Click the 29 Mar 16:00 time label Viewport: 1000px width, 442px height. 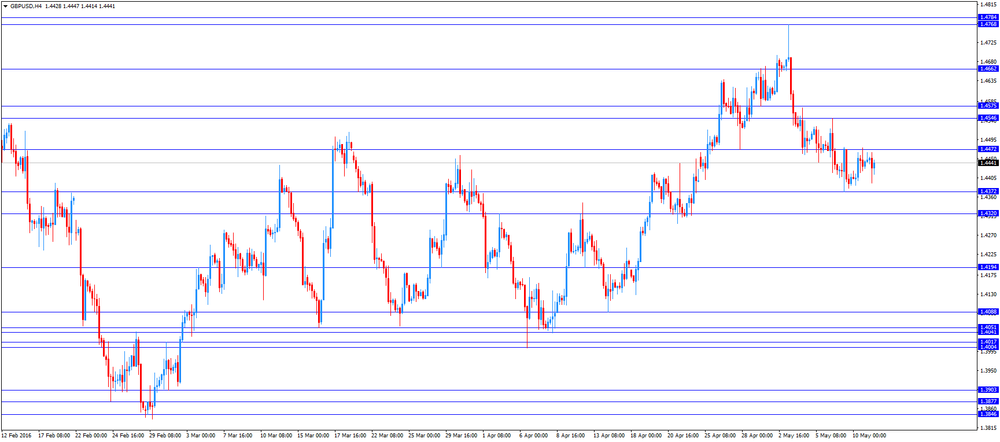tap(462, 437)
